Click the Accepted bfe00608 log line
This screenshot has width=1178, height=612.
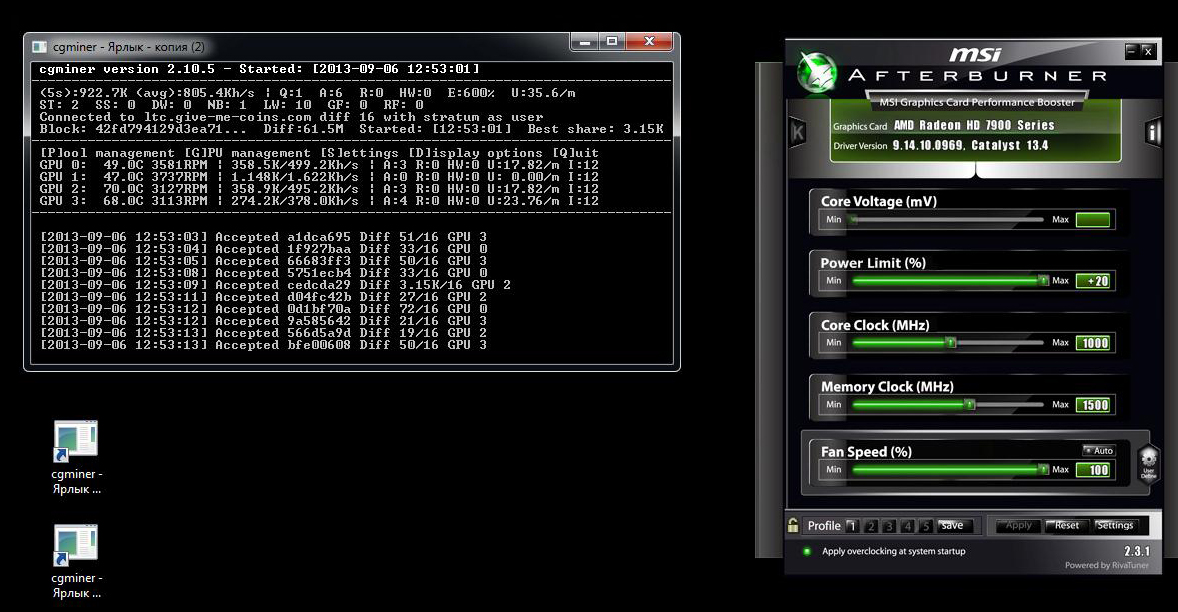pos(264,345)
